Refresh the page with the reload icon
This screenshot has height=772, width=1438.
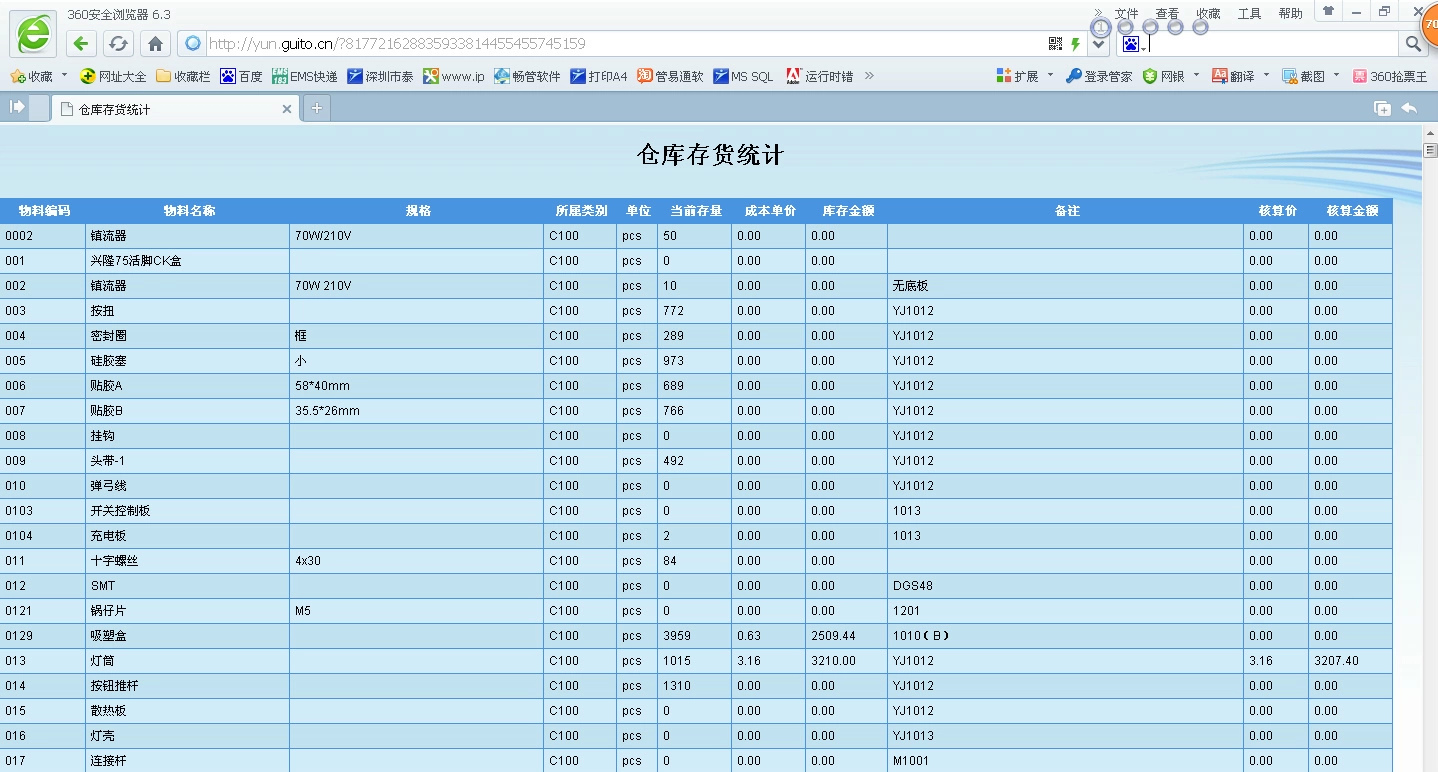pos(118,44)
